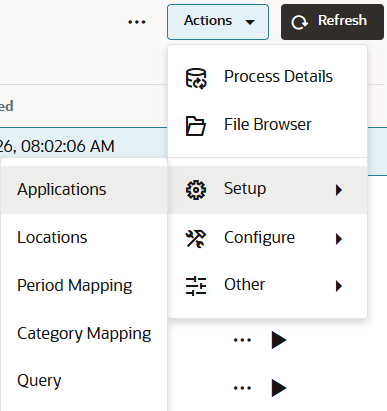This screenshot has width=387, height=411.
Task: Expand the Setup submenu arrow
Action: pyautogui.click(x=339, y=190)
